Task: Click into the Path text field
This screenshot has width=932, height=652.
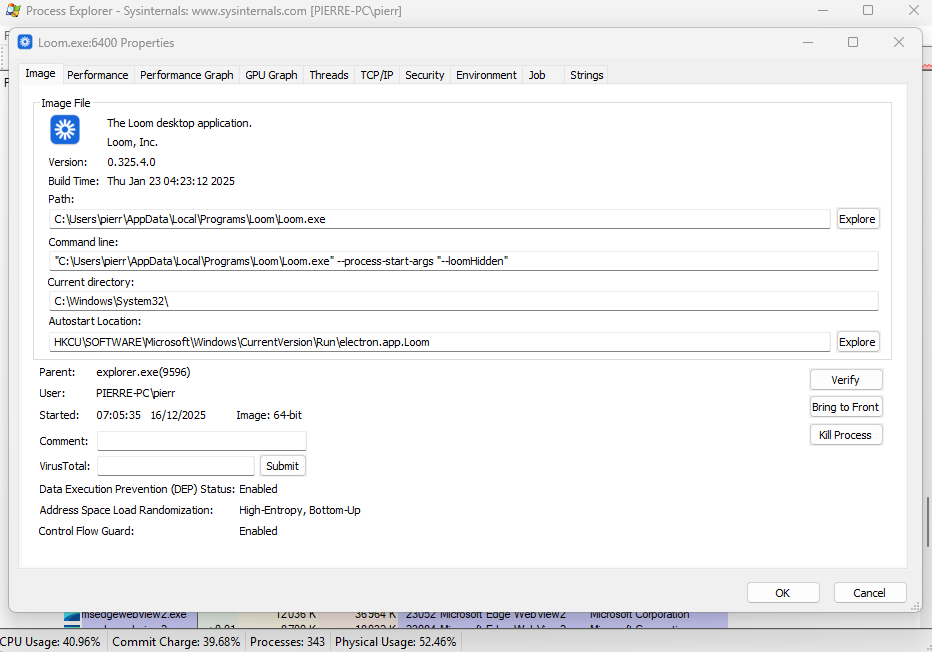Action: click(x=439, y=219)
